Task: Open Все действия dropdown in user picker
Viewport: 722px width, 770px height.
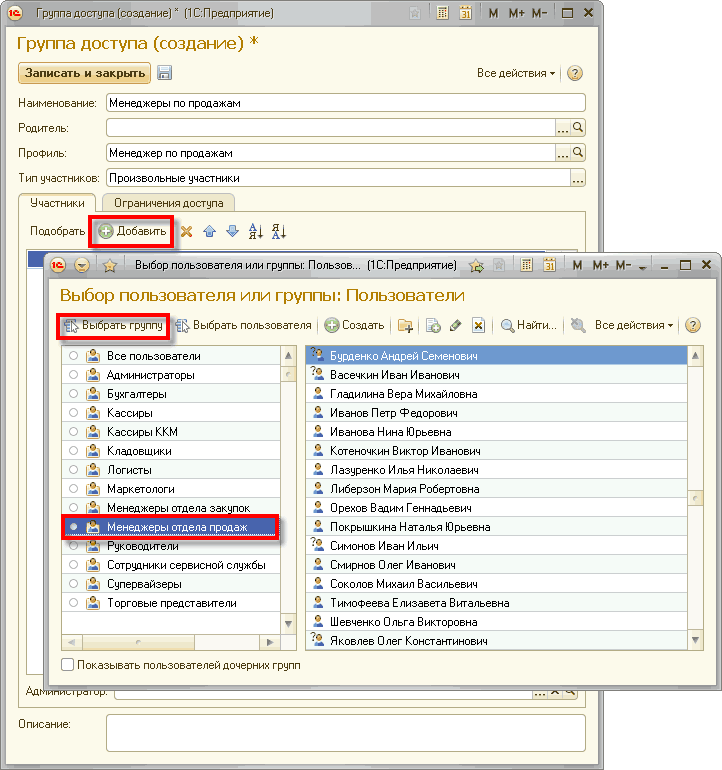Action: 634,325
